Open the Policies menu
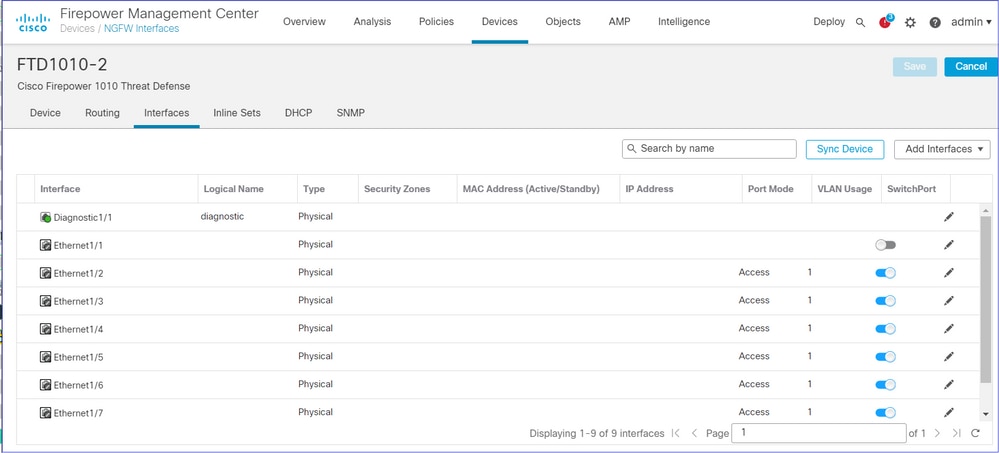The image size is (999, 453). [x=436, y=22]
